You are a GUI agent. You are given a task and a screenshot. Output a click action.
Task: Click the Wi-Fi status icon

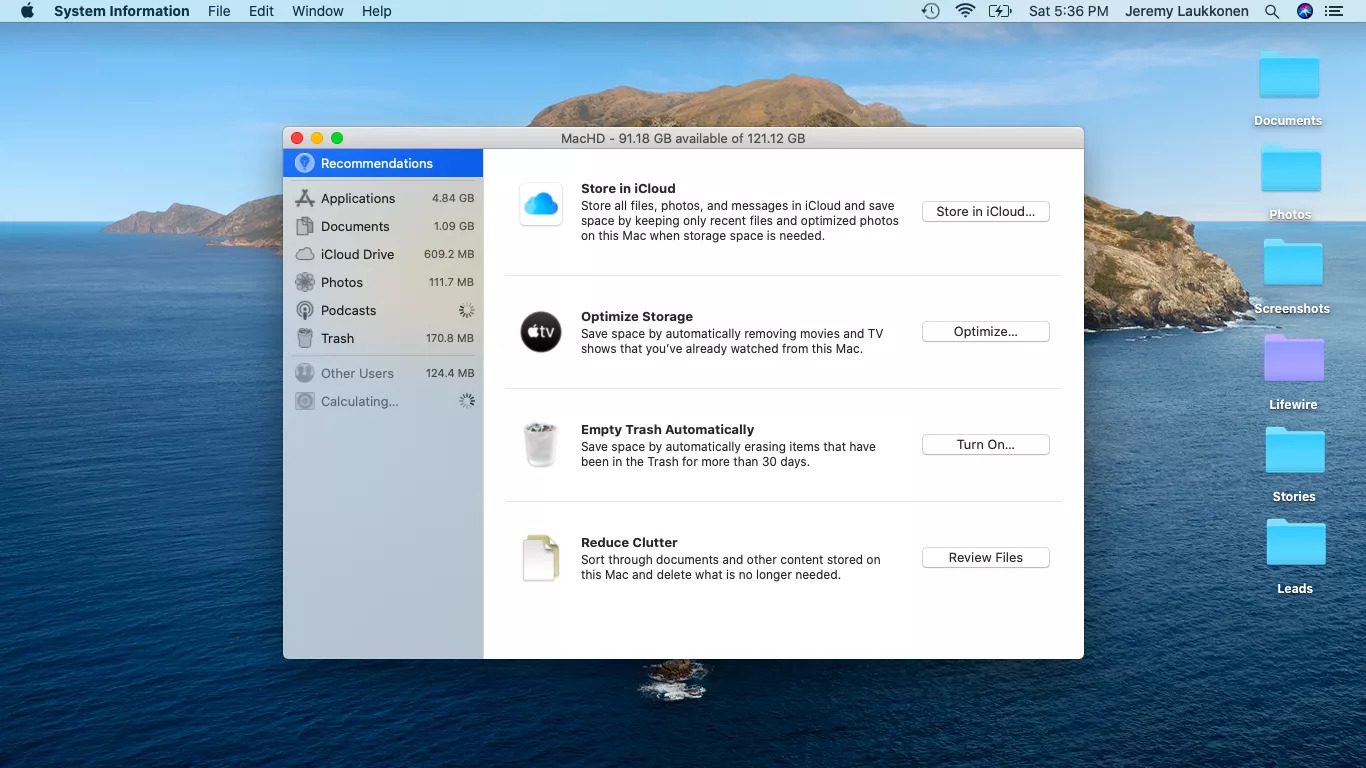(965, 11)
